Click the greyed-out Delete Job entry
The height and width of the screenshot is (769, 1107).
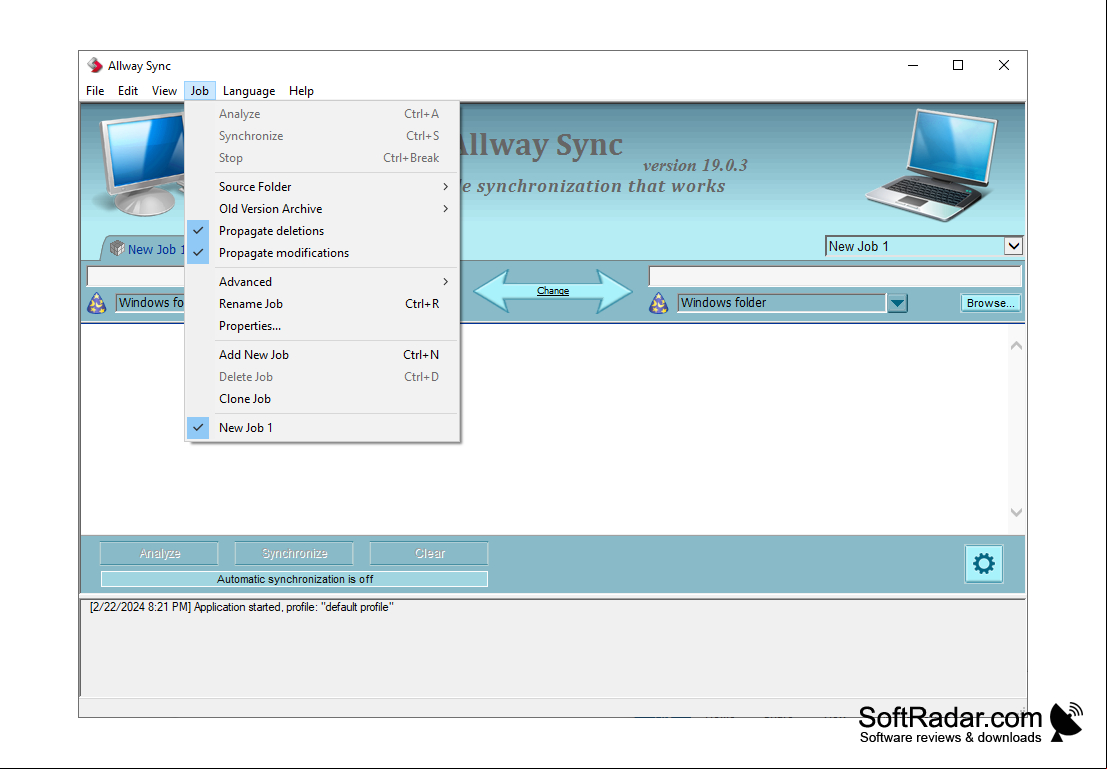click(x=323, y=377)
